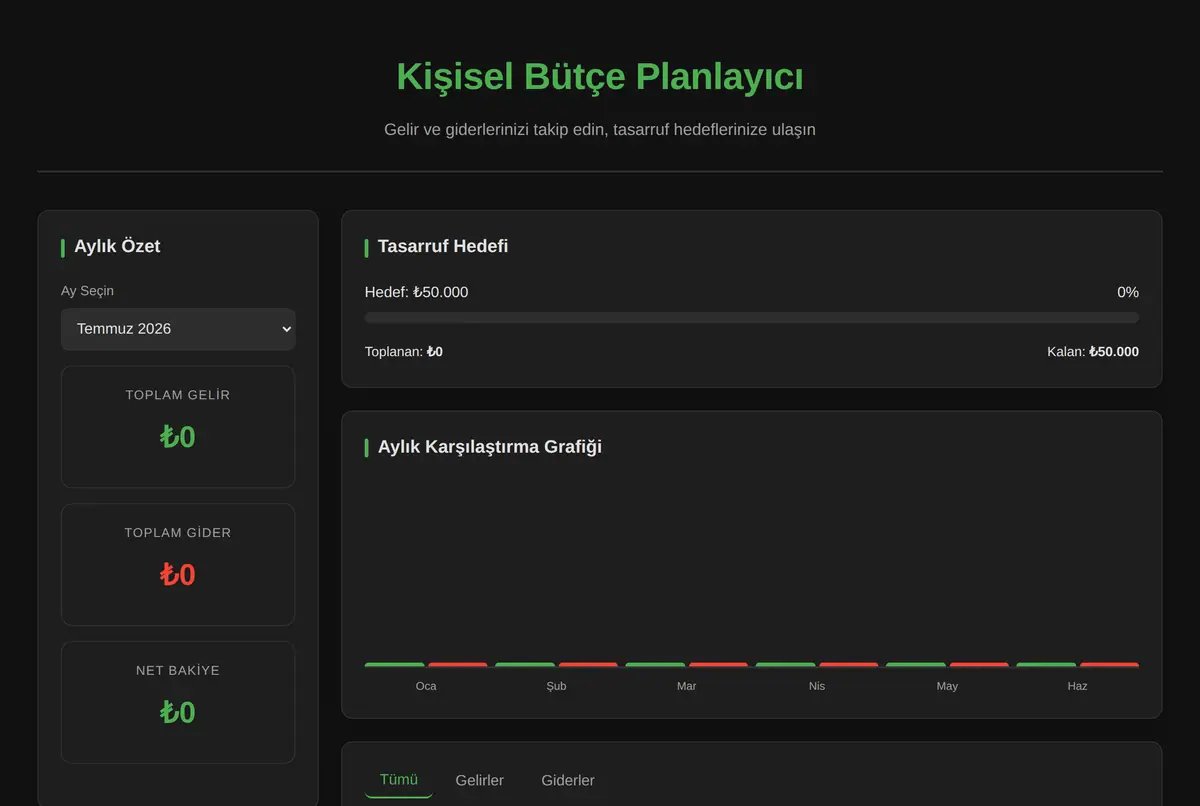Click the green income bar for Oca
Viewport: 1200px width, 806px height.
(x=395, y=665)
